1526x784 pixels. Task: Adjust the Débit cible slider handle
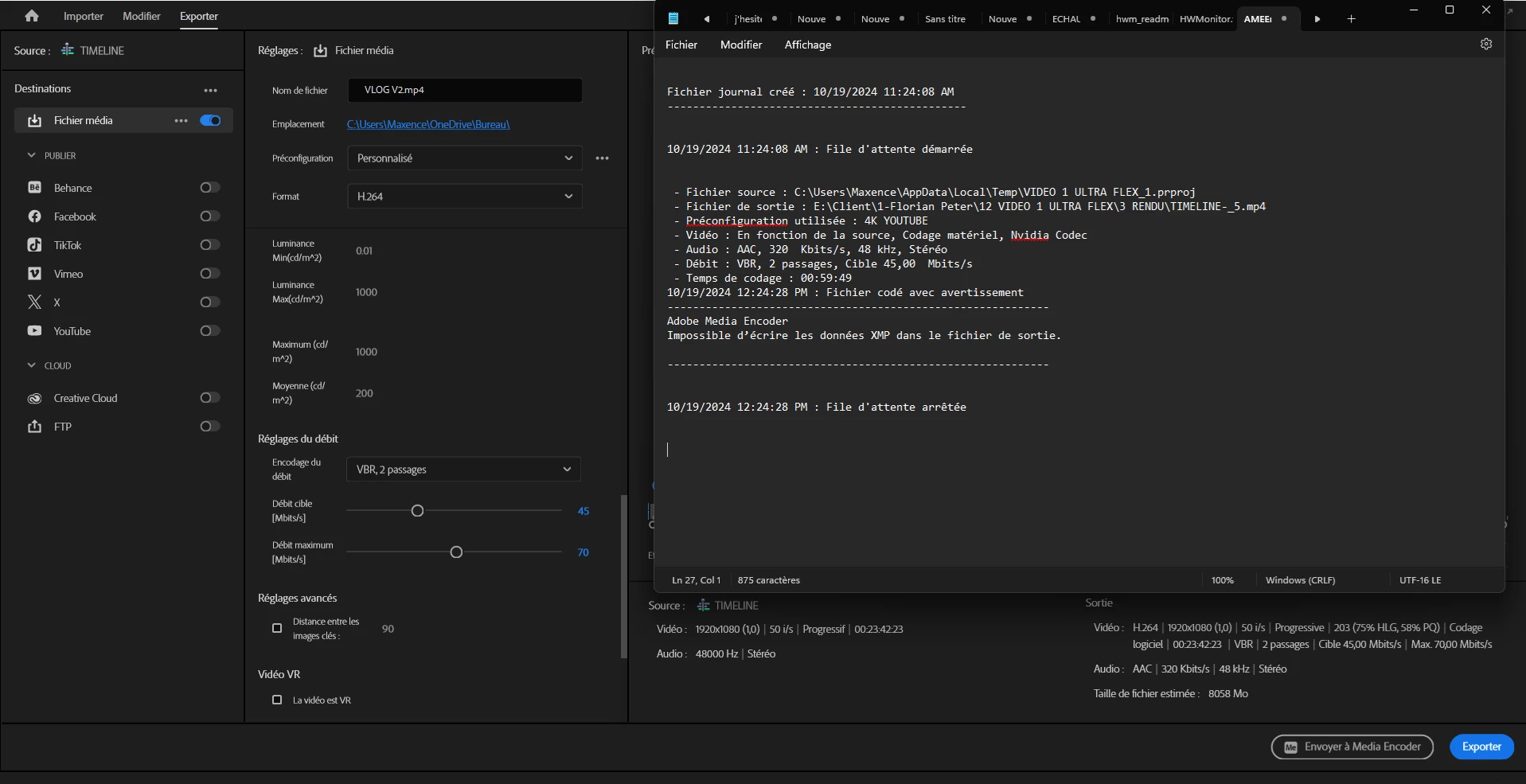417,511
